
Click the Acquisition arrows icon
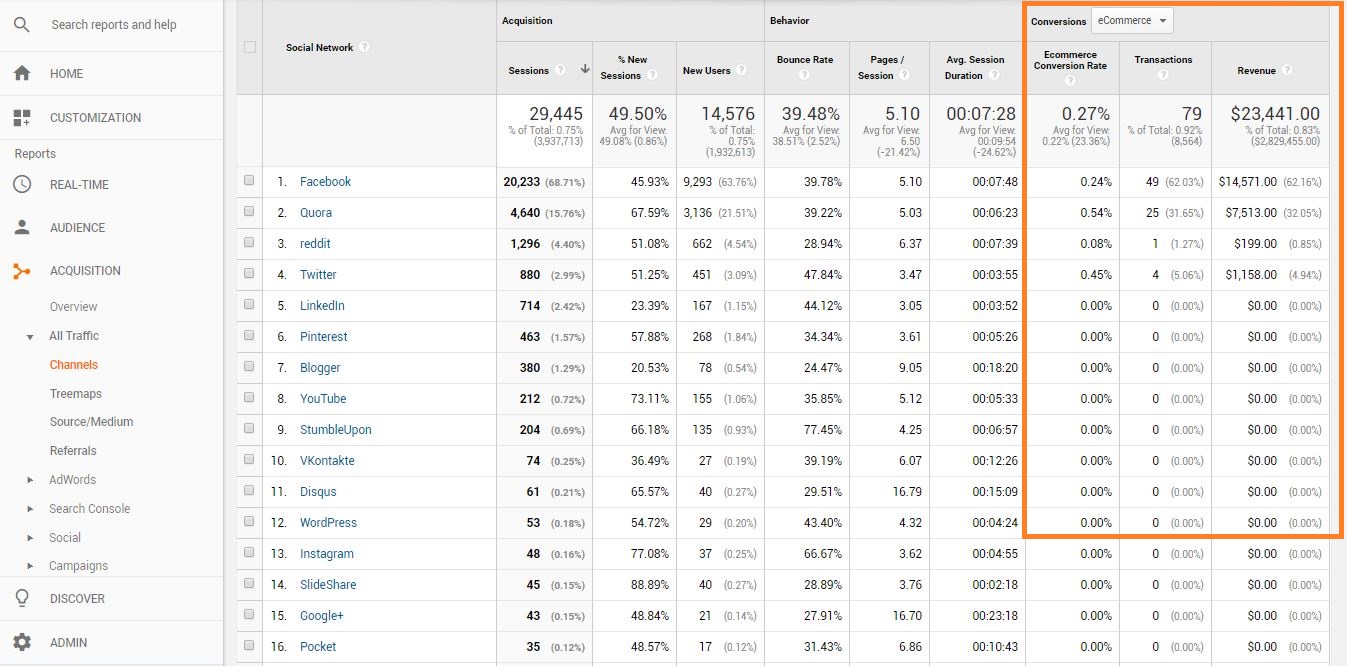[22, 271]
